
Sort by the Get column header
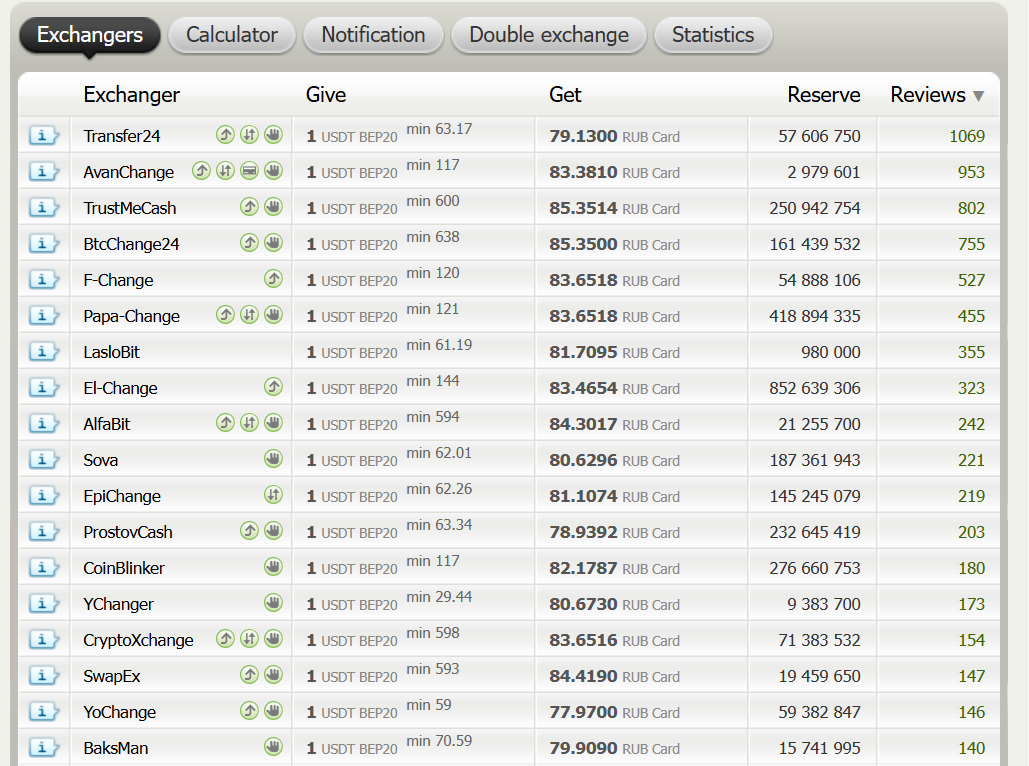coord(565,95)
